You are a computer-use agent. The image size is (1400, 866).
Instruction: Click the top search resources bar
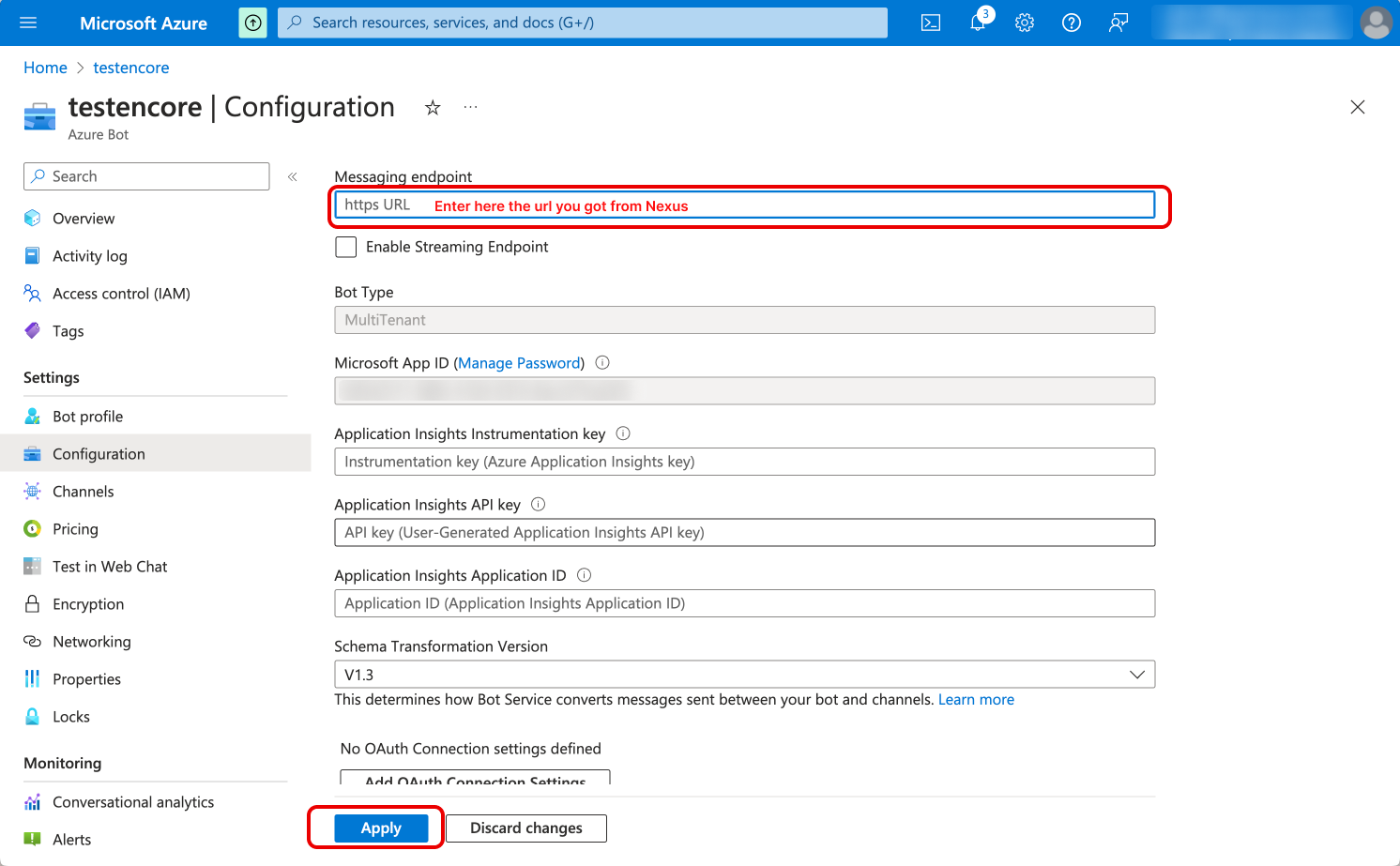583,23
